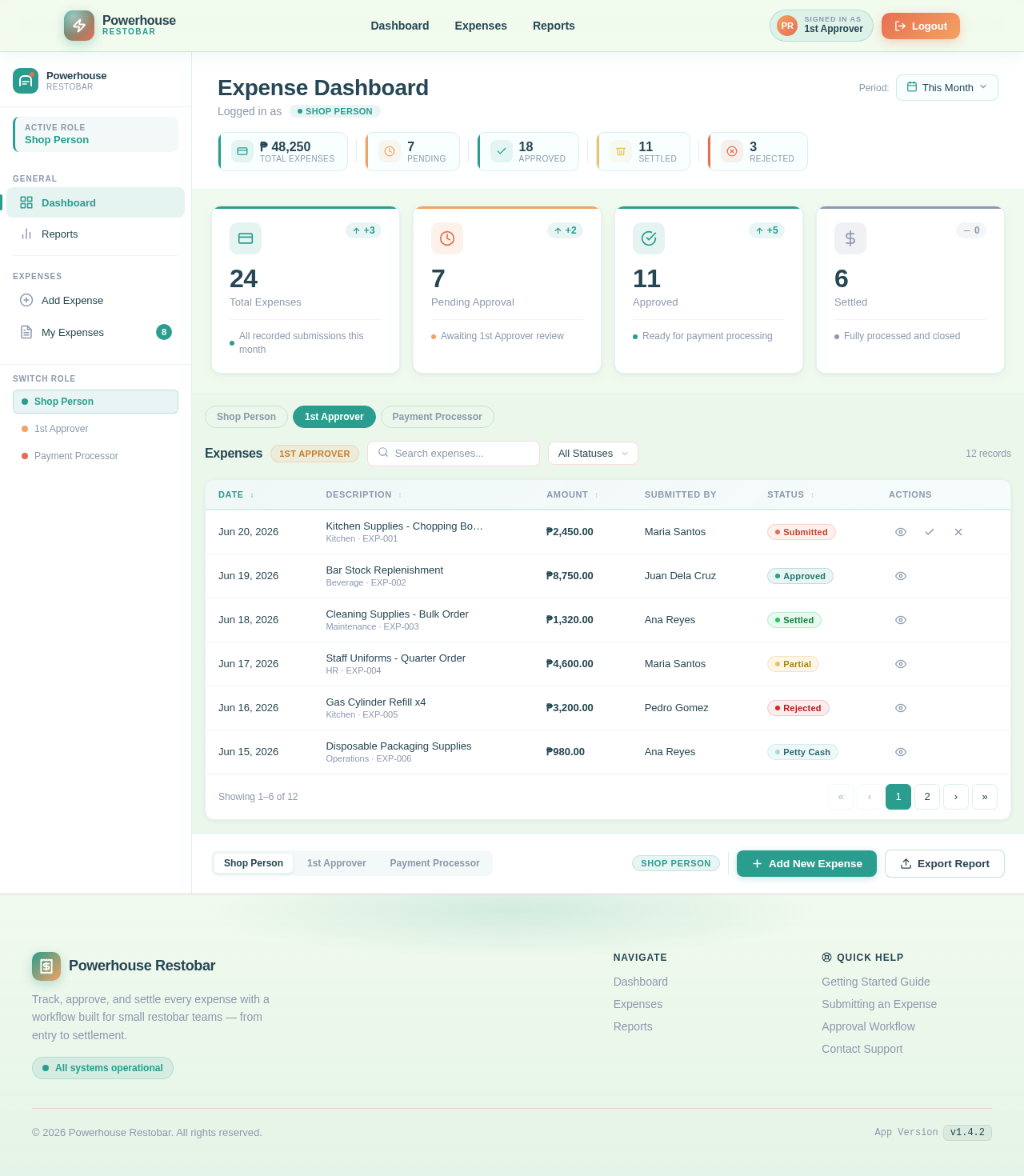This screenshot has height=1176, width=1024.
Task: Click the Add New Expense button
Action: tap(806, 863)
